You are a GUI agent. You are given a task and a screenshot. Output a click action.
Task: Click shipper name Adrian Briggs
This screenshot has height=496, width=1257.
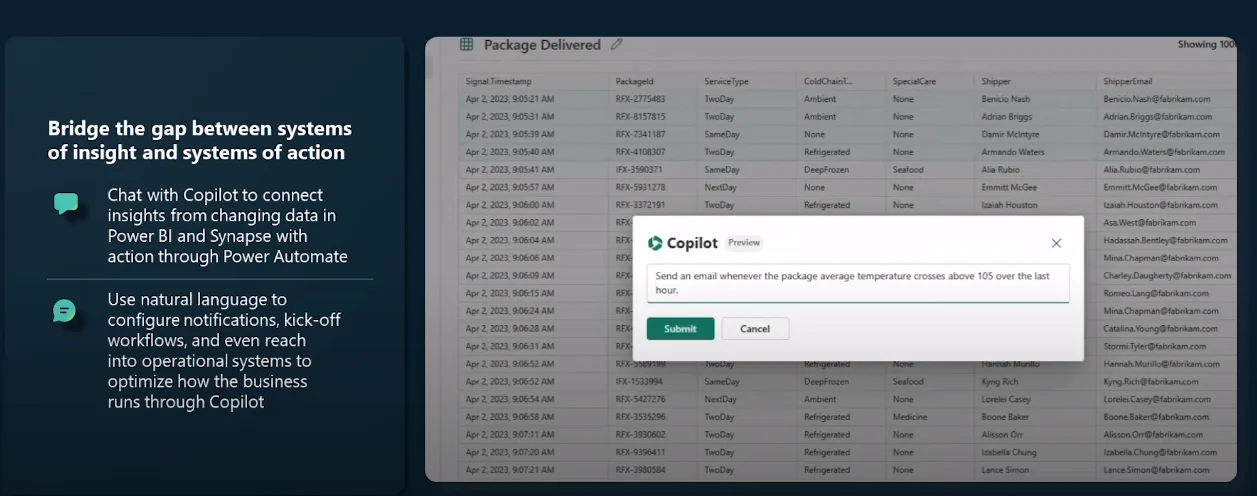coord(1007,117)
